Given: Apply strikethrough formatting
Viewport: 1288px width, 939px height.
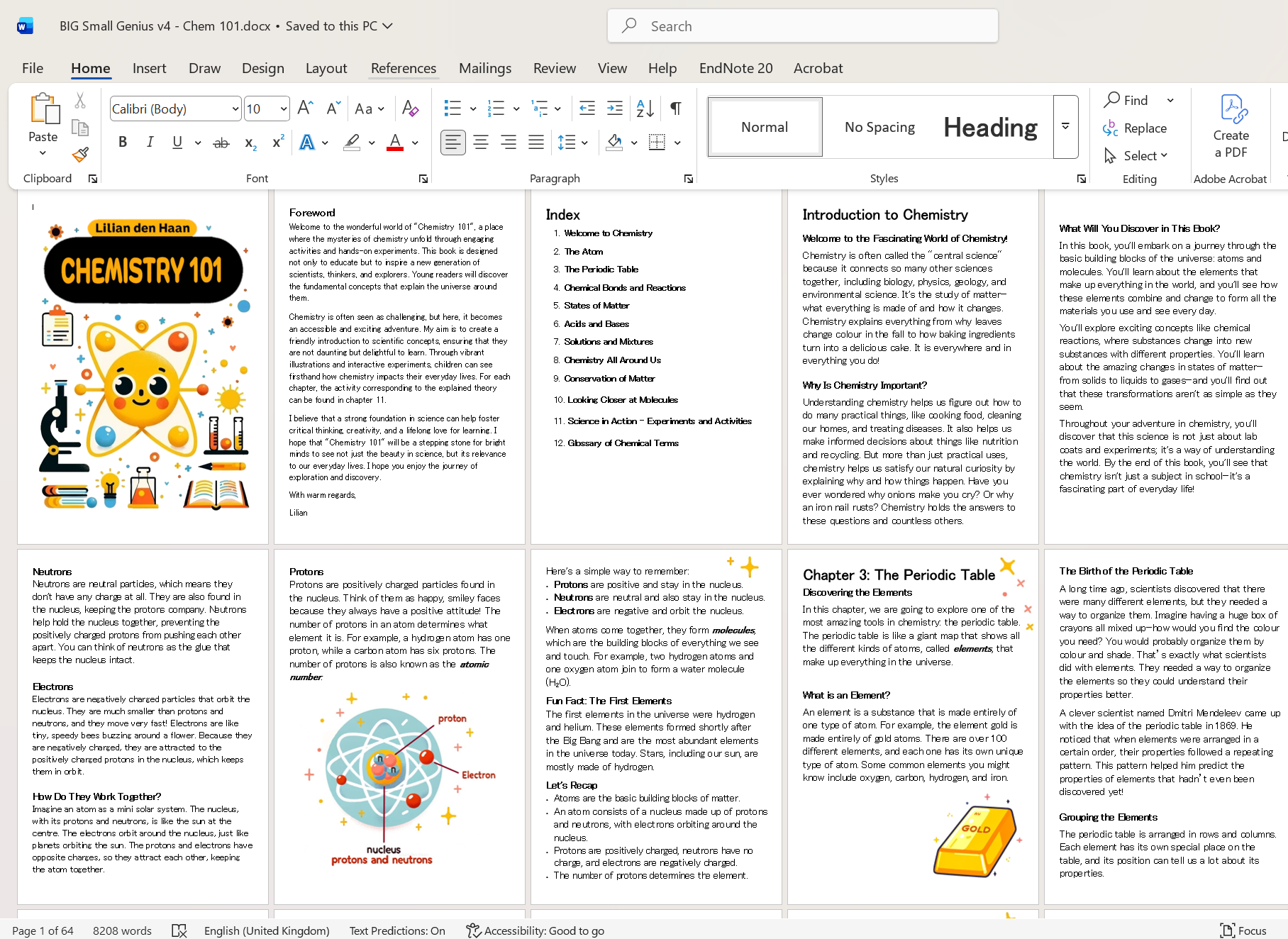Looking at the screenshot, I should tap(221, 143).
